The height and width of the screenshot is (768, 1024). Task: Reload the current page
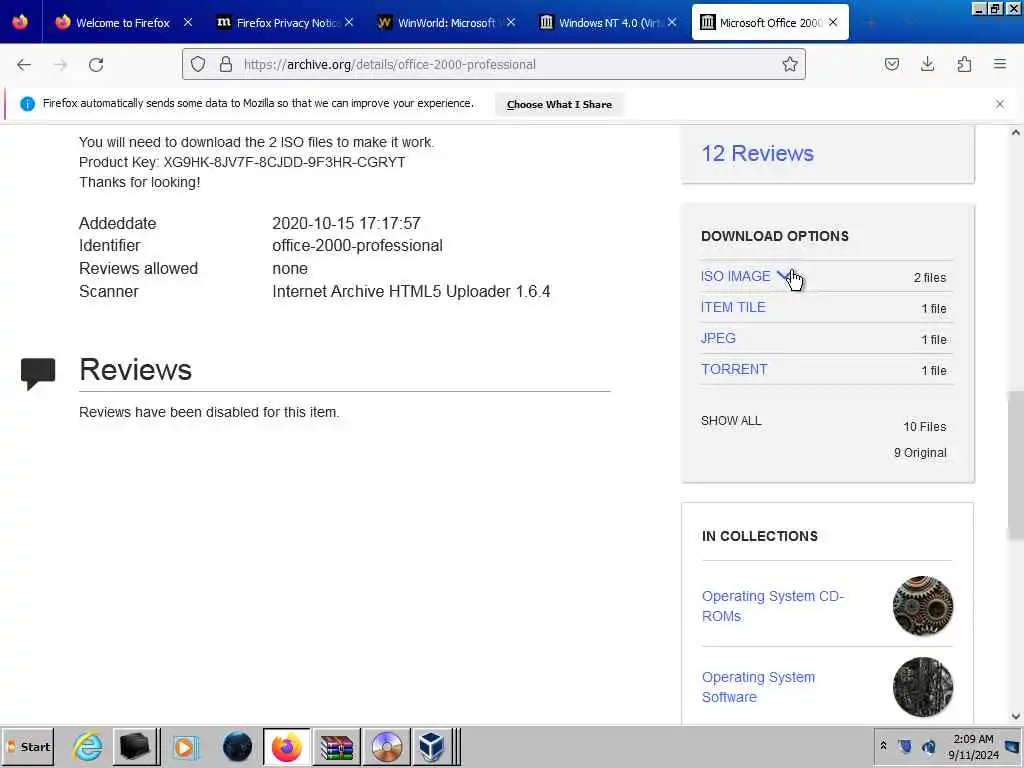pos(96,65)
